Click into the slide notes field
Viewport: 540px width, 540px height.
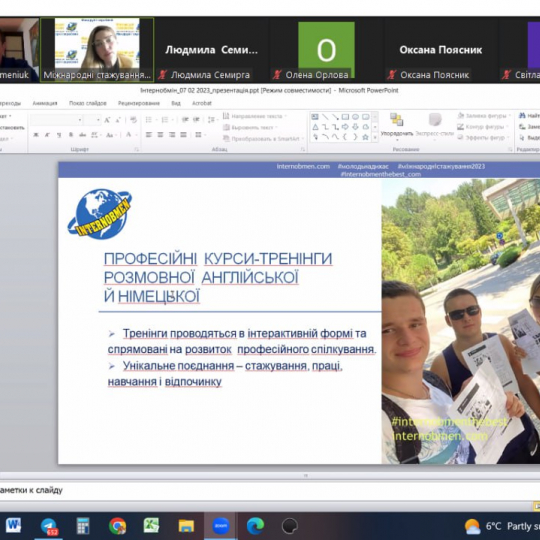point(270,490)
